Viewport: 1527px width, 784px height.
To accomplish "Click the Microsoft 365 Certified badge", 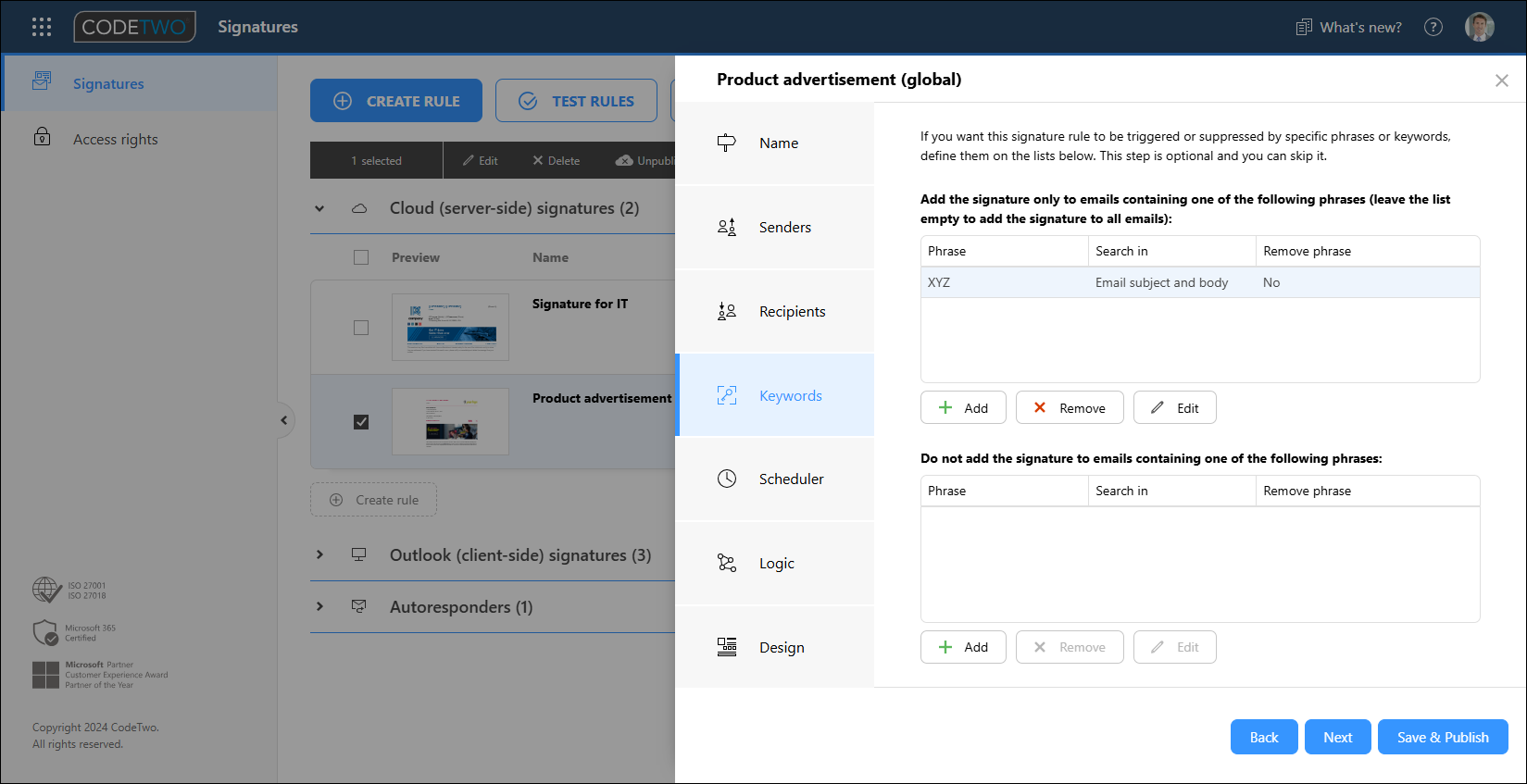I will click(74, 632).
